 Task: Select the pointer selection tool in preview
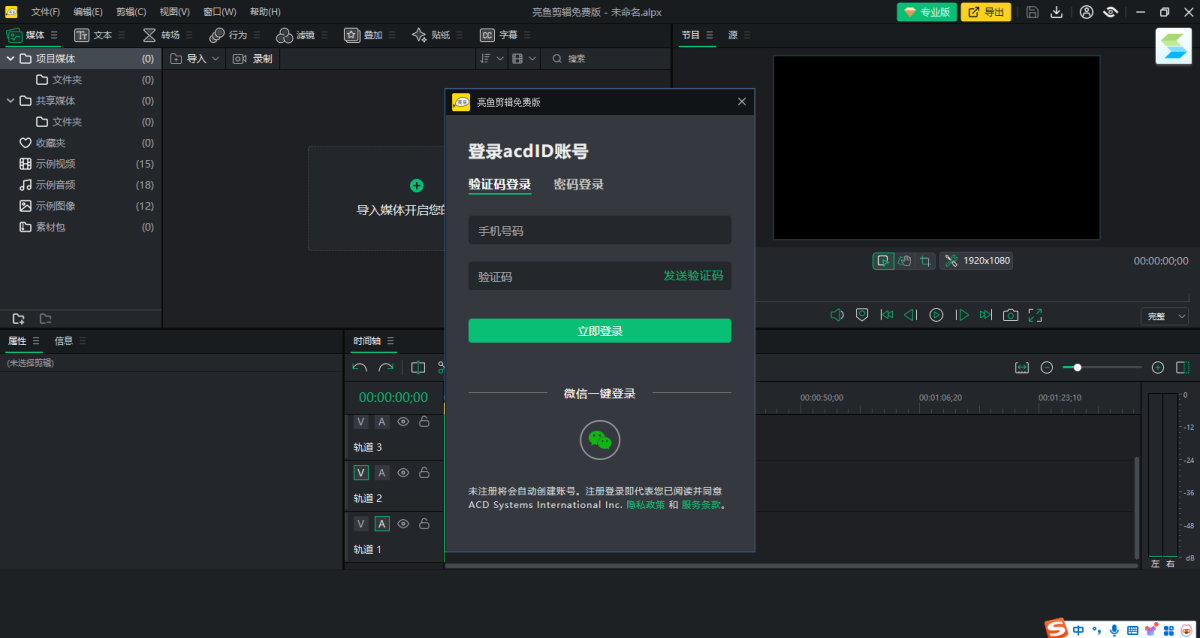click(x=883, y=260)
